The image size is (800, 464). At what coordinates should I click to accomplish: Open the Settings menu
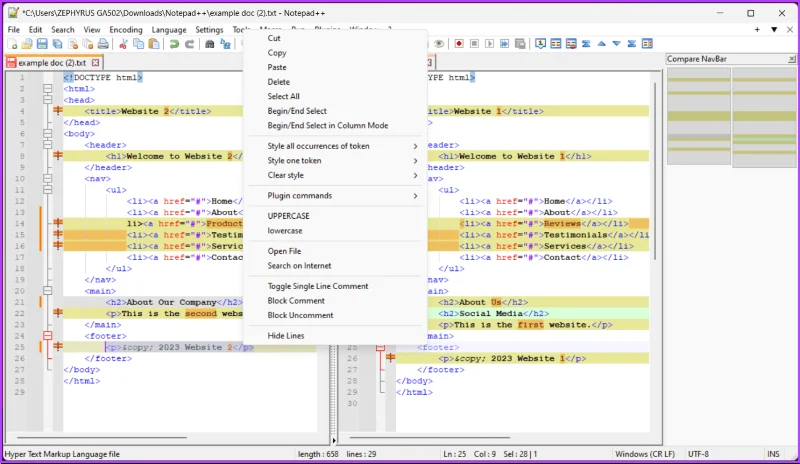click(x=209, y=30)
